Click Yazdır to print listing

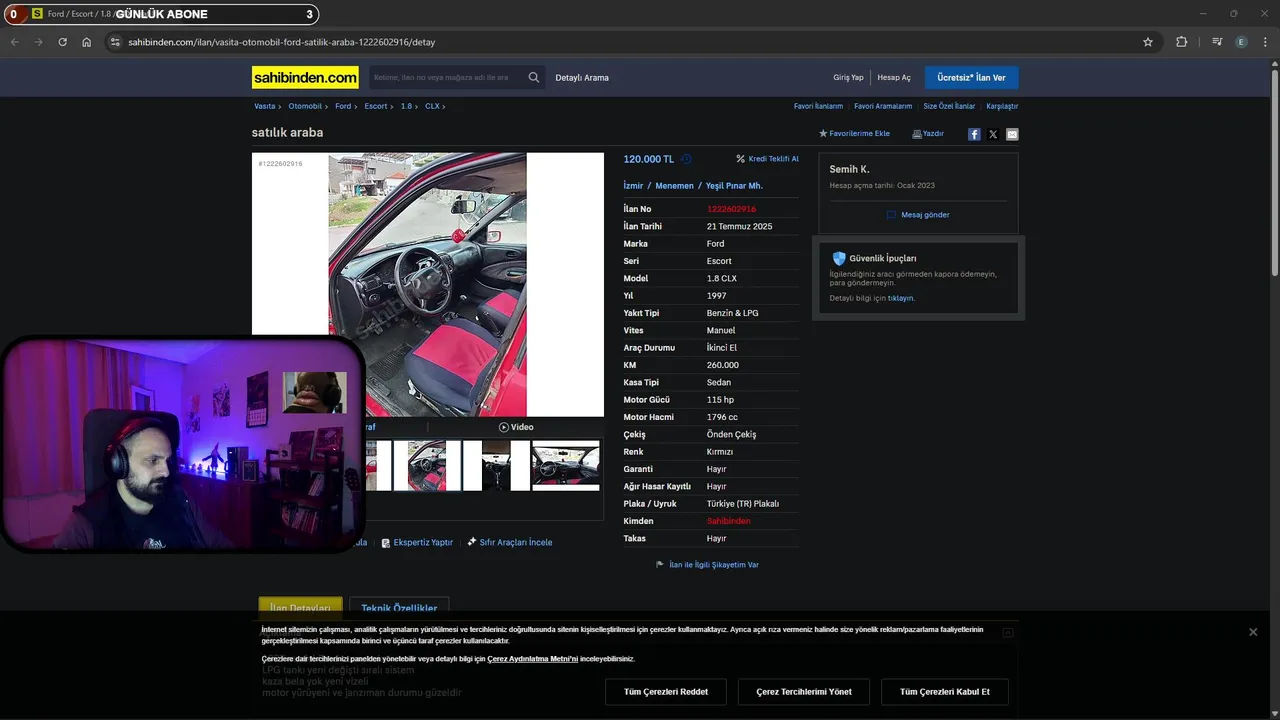(928, 134)
